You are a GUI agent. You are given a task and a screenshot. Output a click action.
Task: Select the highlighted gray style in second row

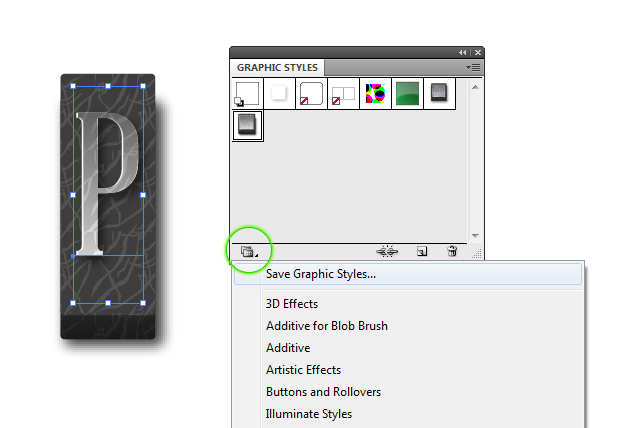click(247, 125)
